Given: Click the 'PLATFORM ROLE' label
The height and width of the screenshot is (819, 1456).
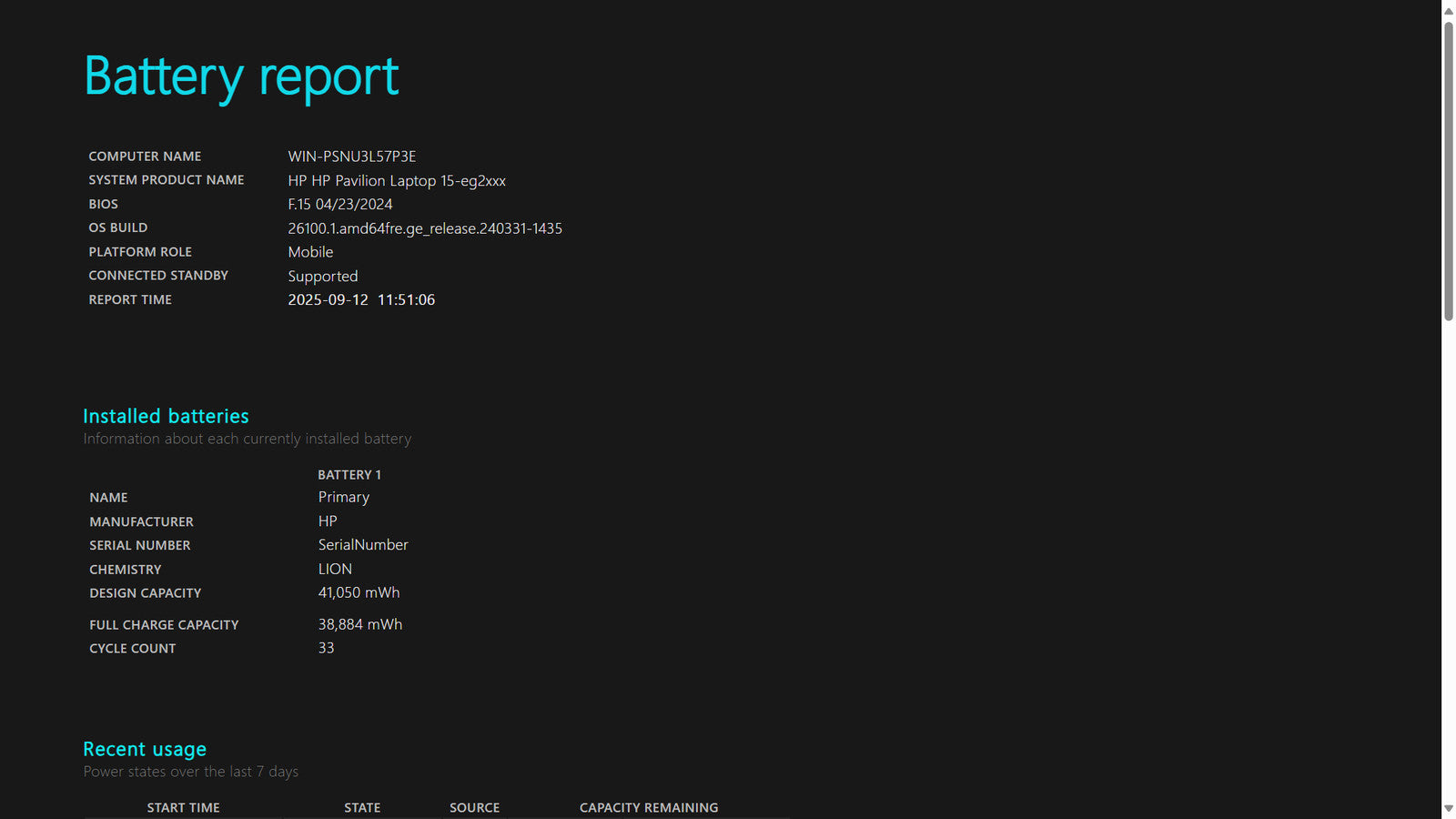Looking at the screenshot, I should pos(140,252).
